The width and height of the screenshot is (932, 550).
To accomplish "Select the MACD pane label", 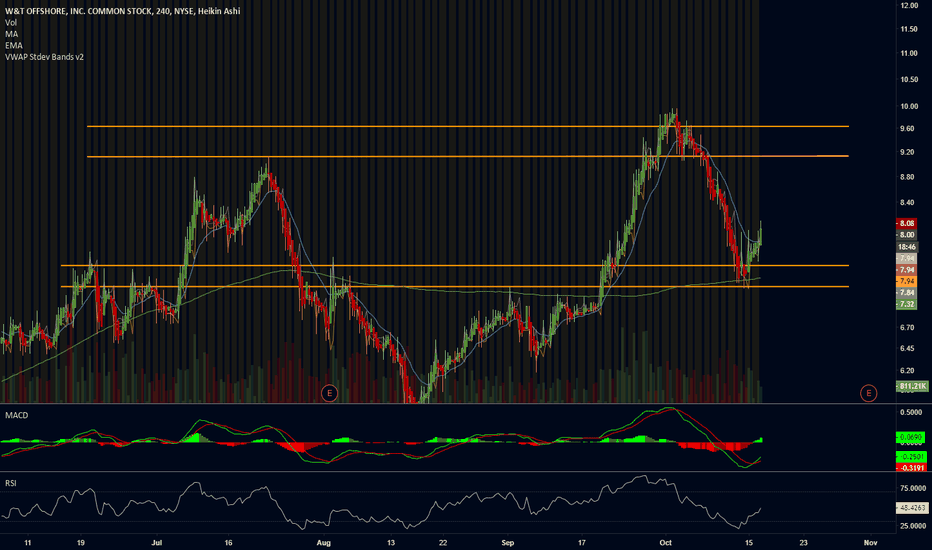I will 17,415.
